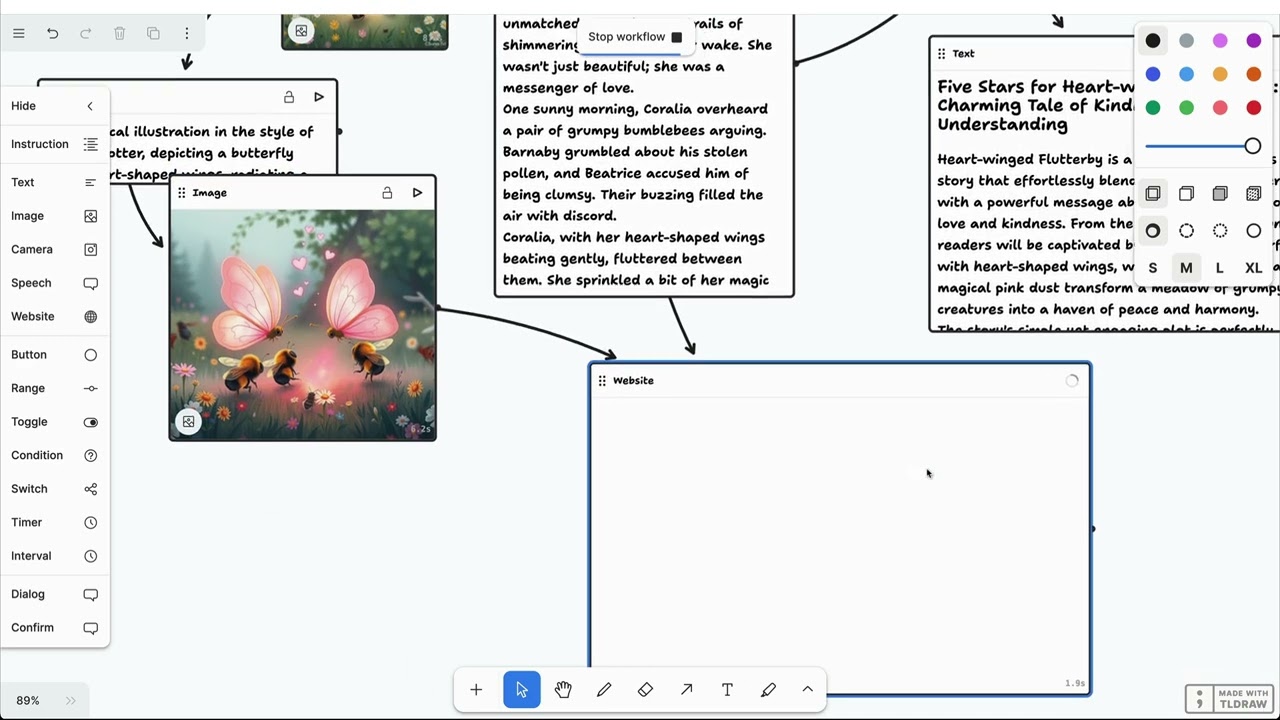Insert a Confirm node
Screen dimensions: 1280x720
point(55,627)
